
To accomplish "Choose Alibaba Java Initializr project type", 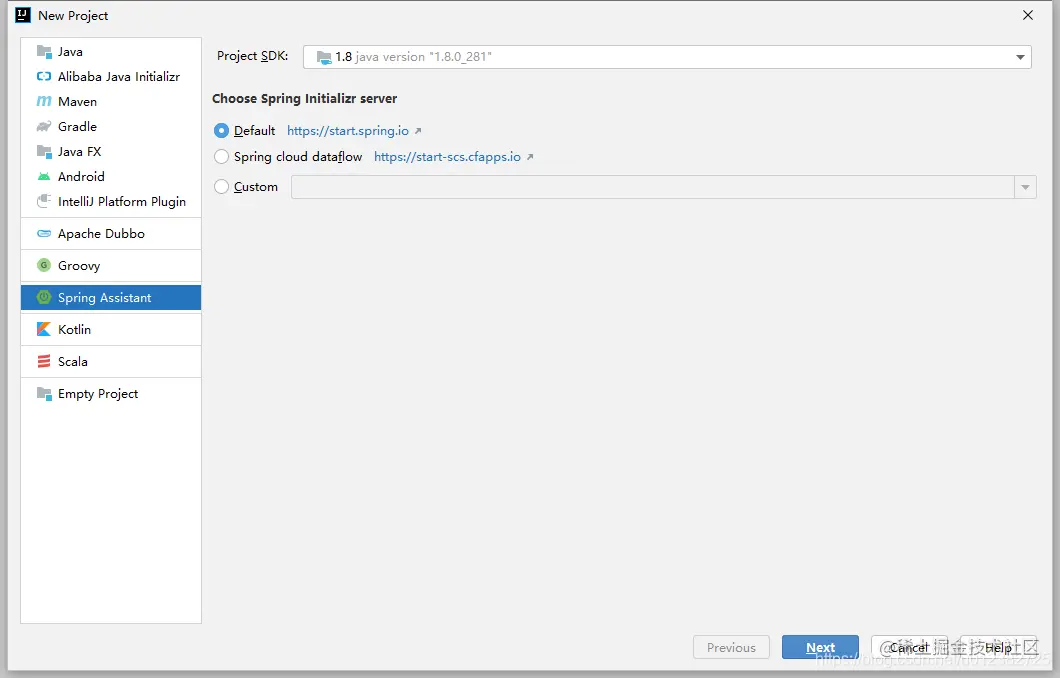I will click(119, 76).
